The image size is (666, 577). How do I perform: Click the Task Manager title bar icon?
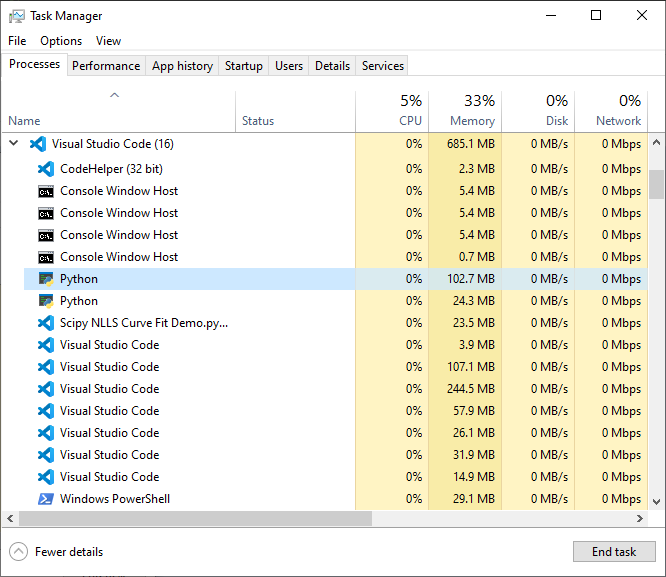tap(17, 16)
